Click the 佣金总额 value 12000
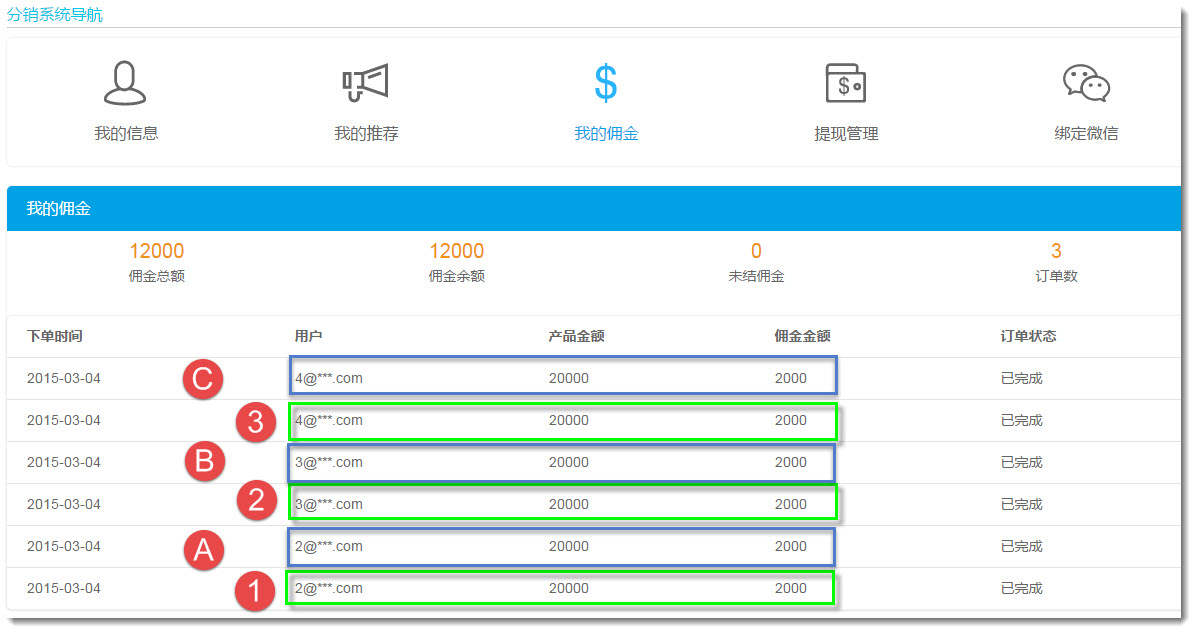The width and height of the screenshot is (1196, 633). (x=156, y=251)
